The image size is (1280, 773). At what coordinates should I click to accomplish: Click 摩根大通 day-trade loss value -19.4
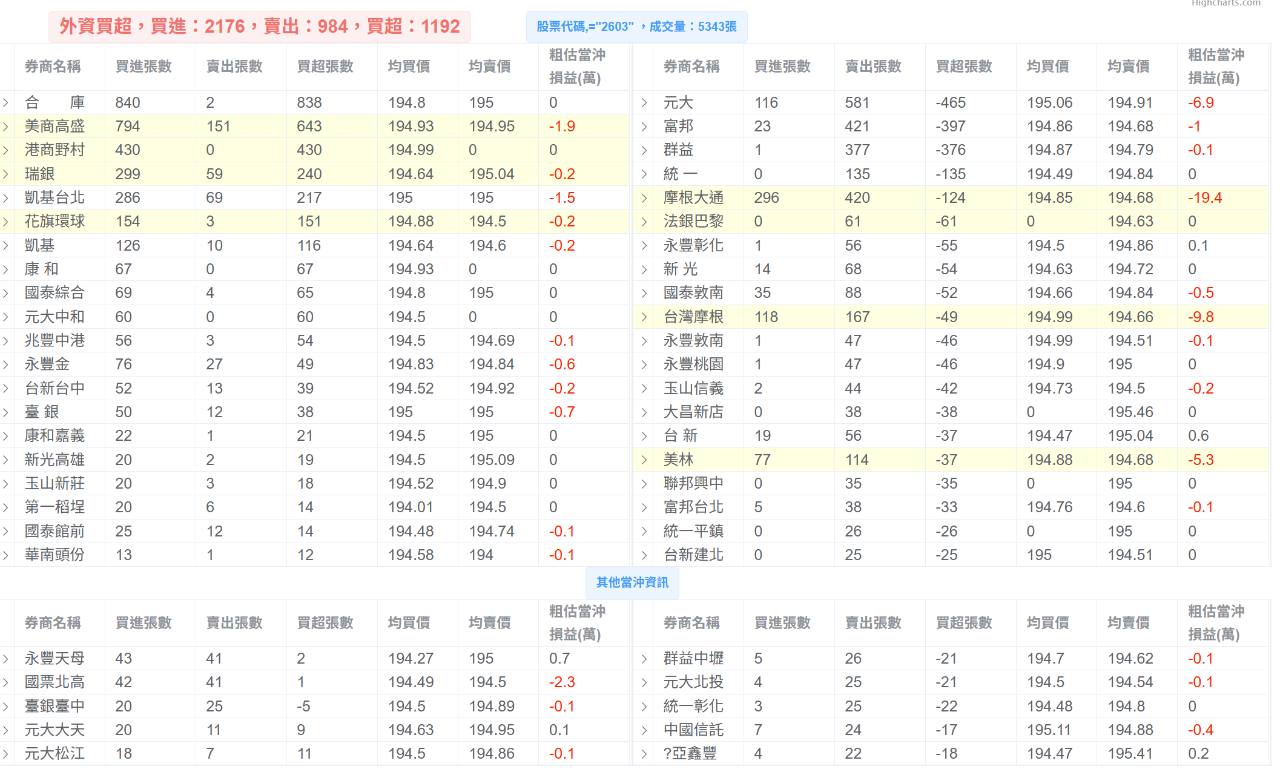coord(1205,198)
